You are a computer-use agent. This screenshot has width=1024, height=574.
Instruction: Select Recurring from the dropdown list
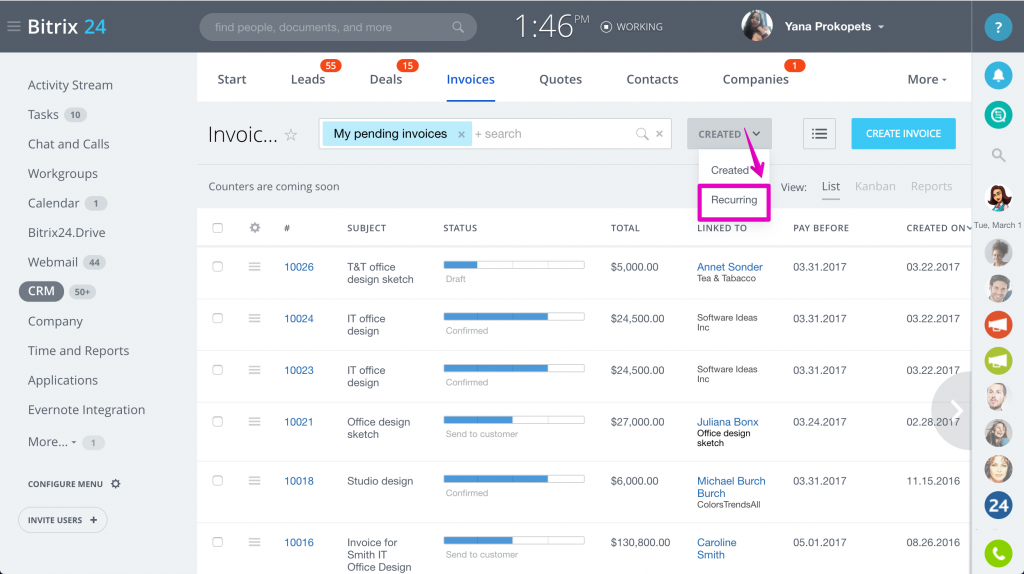point(734,200)
